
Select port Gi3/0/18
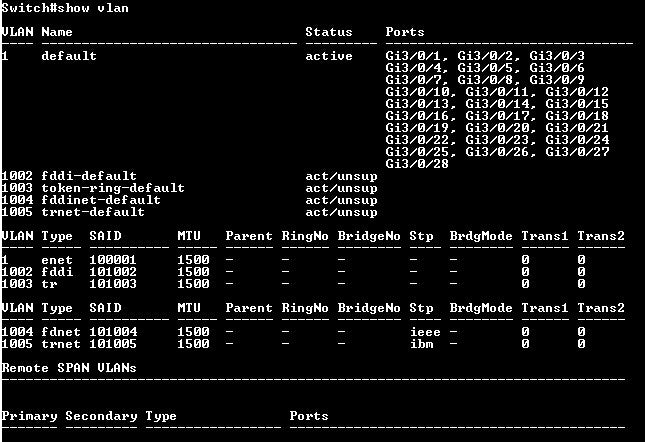[x=577, y=116]
